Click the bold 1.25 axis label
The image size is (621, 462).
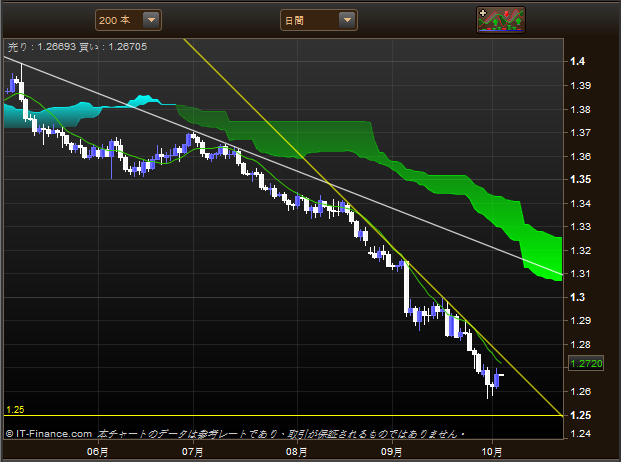click(580, 415)
